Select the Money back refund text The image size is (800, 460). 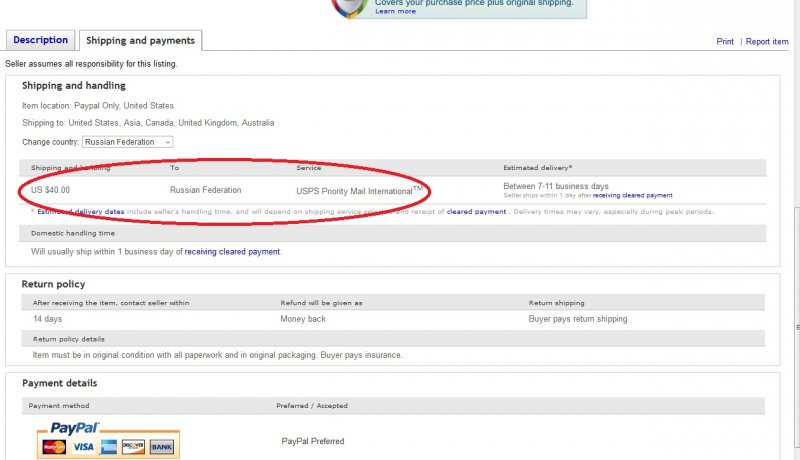303,319
